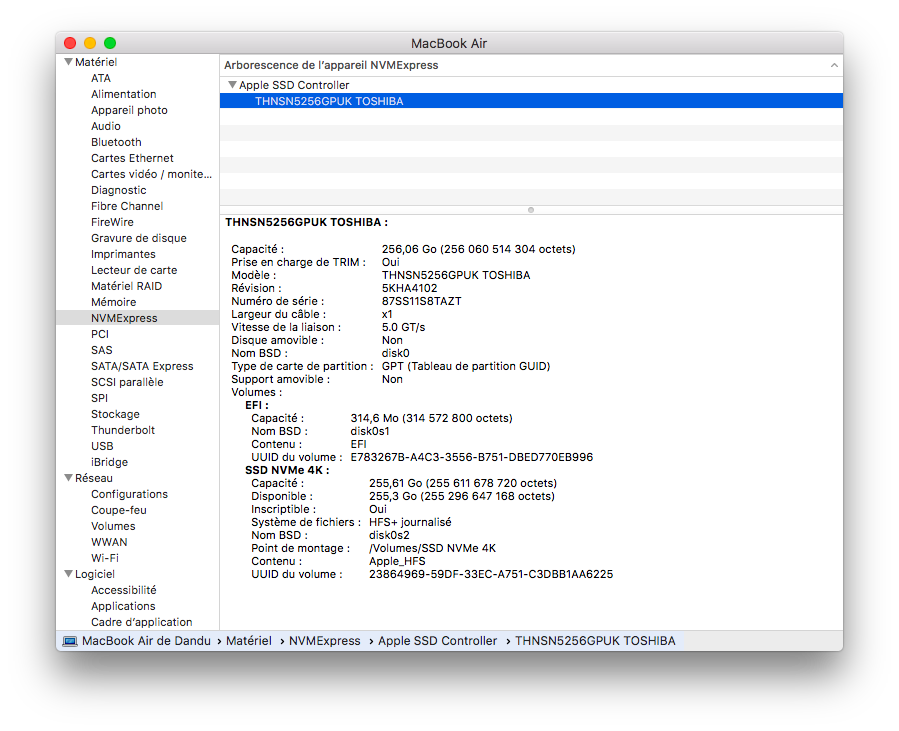The image size is (899, 731).
Task: Open the FireWire section
Action: pos(112,222)
